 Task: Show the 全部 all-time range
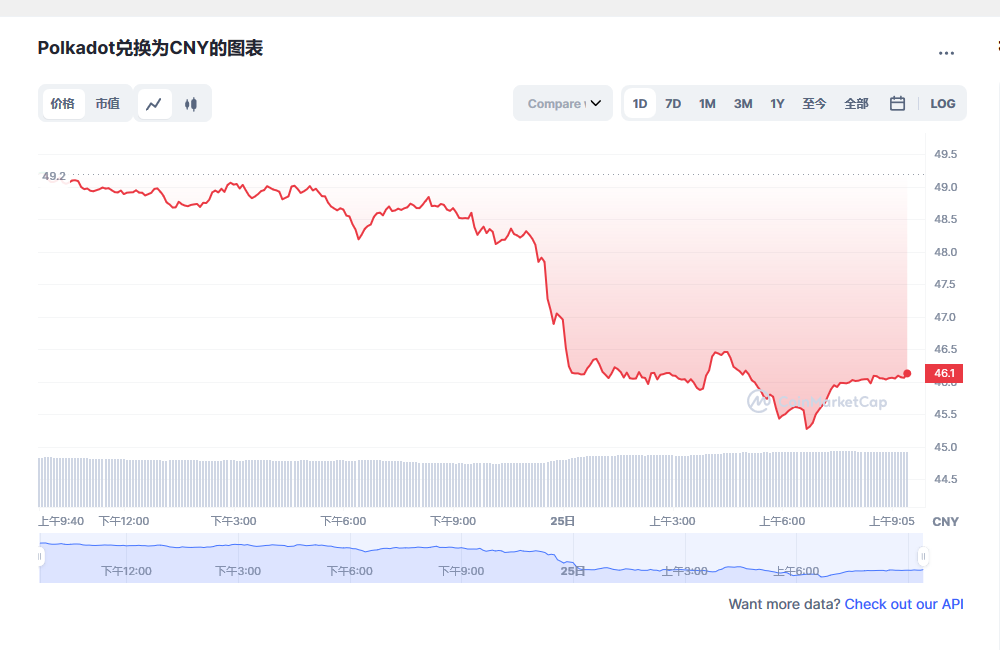click(x=856, y=103)
